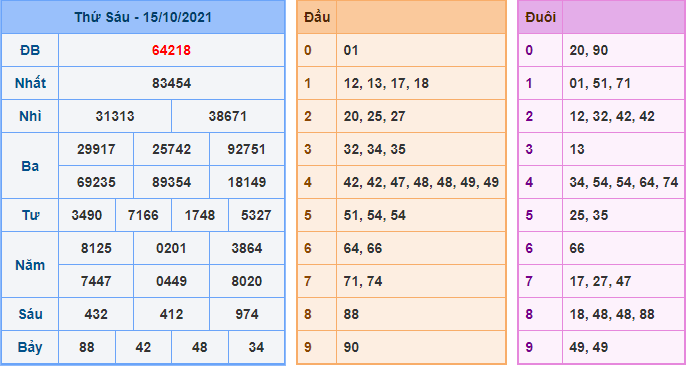This screenshot has width=686, height=366.
Task: Click Đầu values '71, 74'
Action: tap(363, 281)
